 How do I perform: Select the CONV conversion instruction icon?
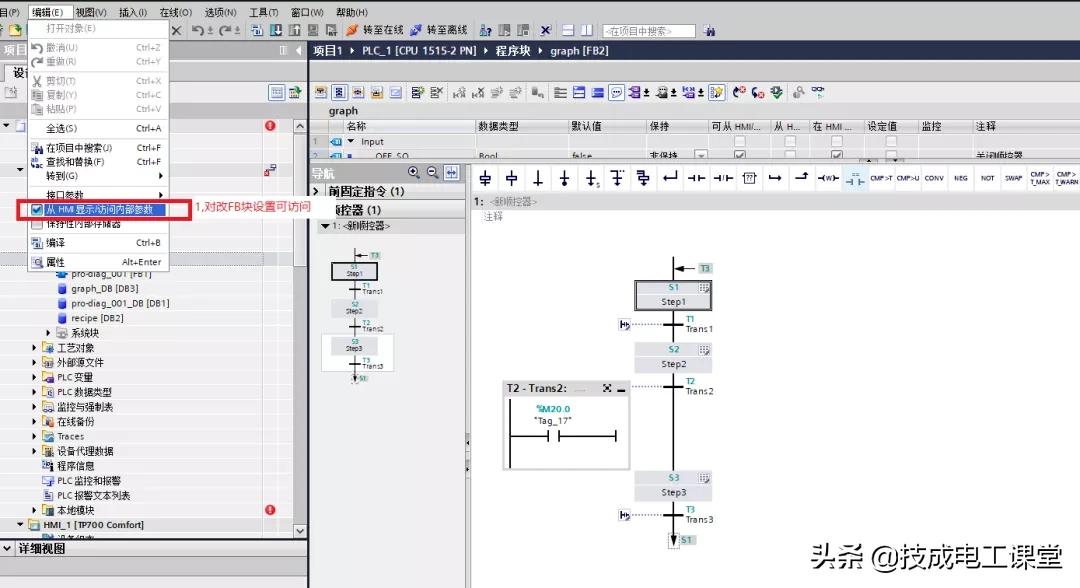pyautogui.click(x=934, y=179)
